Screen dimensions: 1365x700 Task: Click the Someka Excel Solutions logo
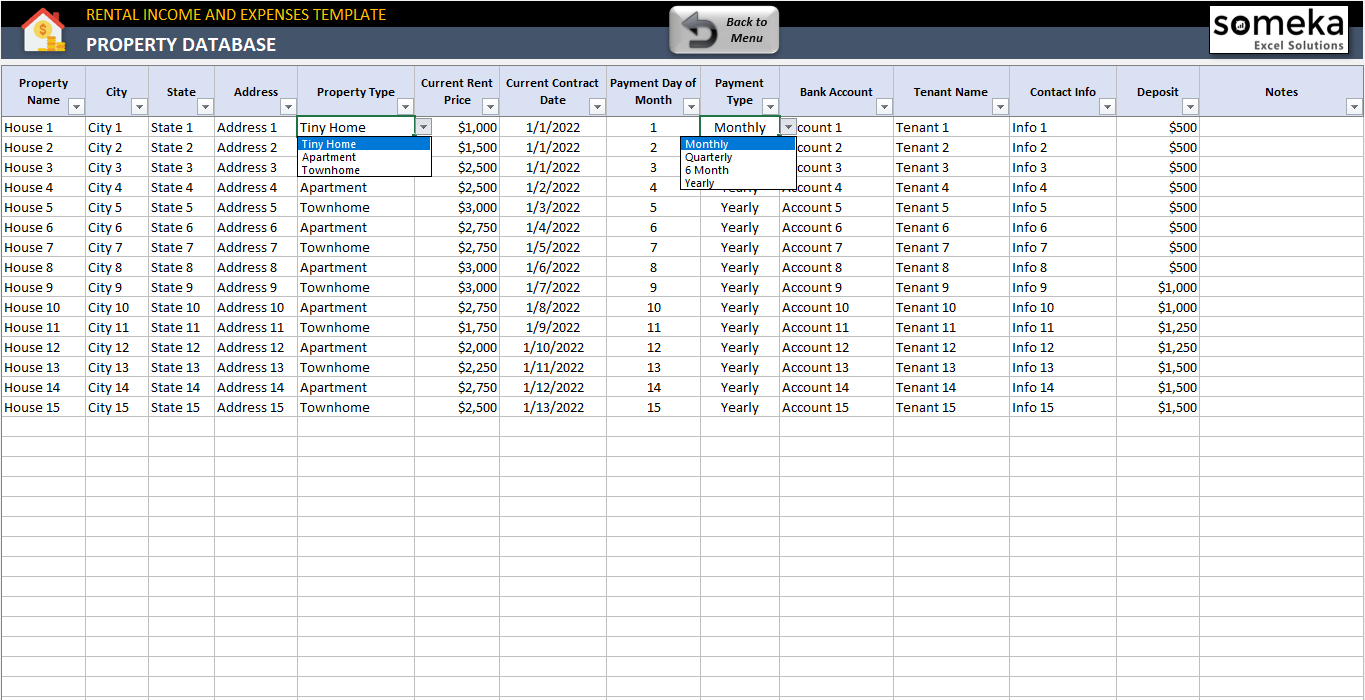1279,29
